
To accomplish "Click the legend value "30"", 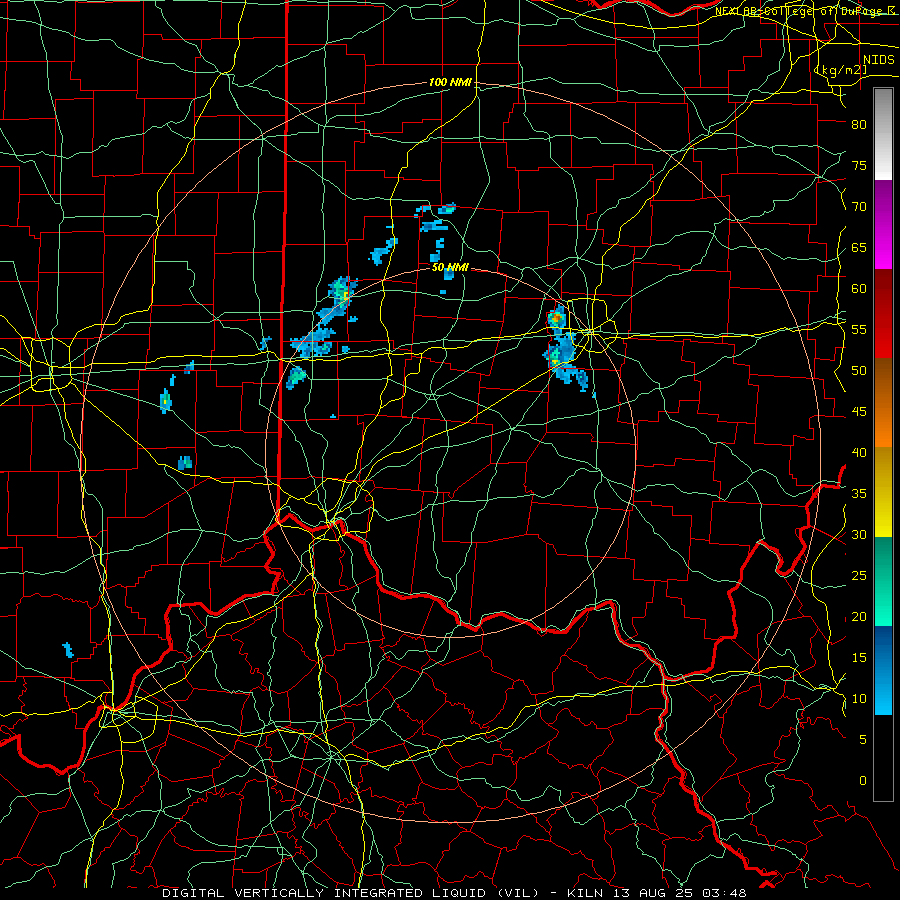I will tap(859, 535).
